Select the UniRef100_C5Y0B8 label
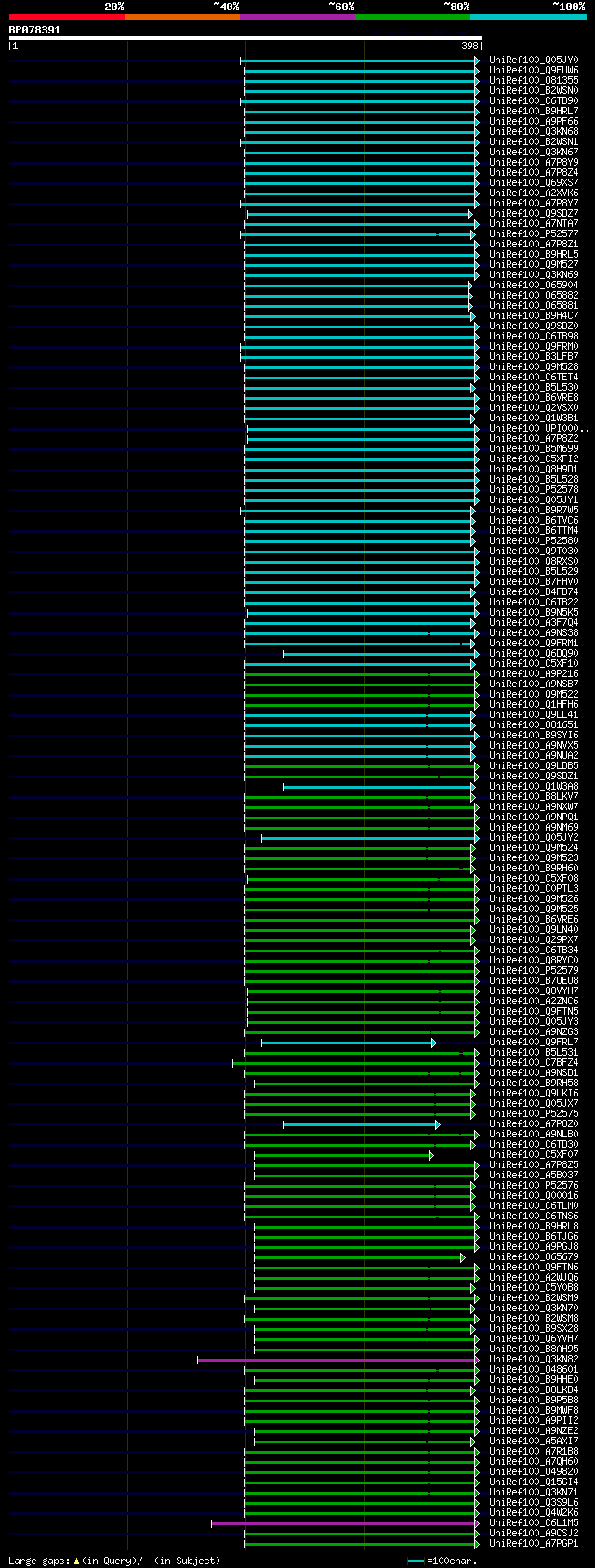 [534, 1288]
